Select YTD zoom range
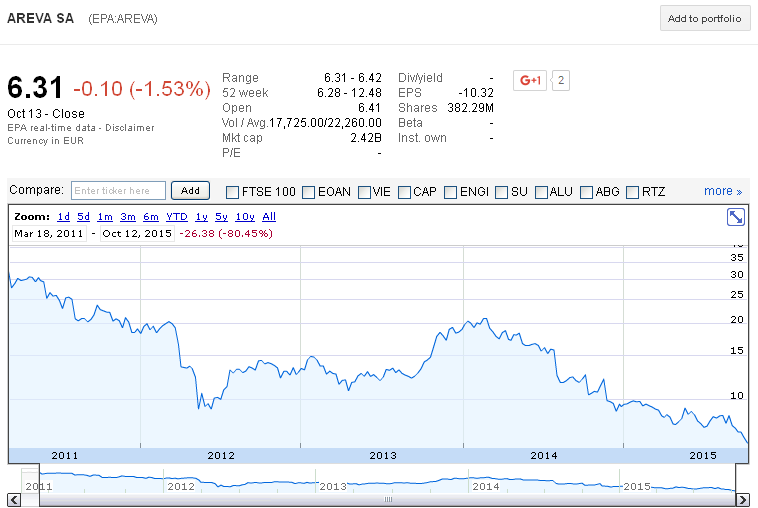The width and height of the screenshot is (758, 508). click(177, 217)
